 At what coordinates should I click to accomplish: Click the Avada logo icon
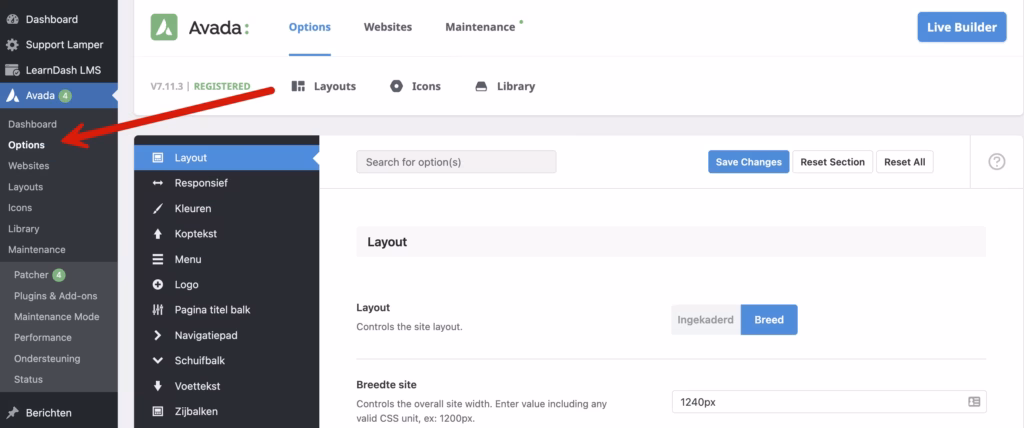(x=164, y=27)
